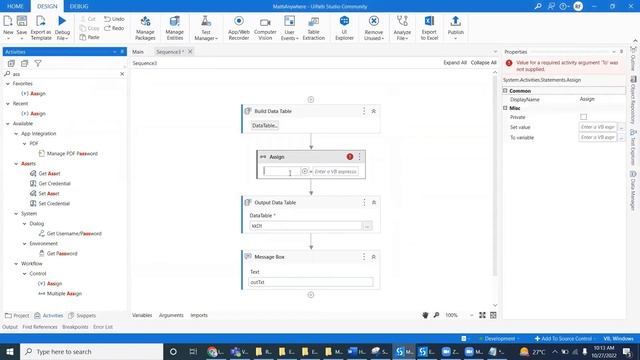Open the search icon in title bar
640x360 pixels.
click(538, 6)
